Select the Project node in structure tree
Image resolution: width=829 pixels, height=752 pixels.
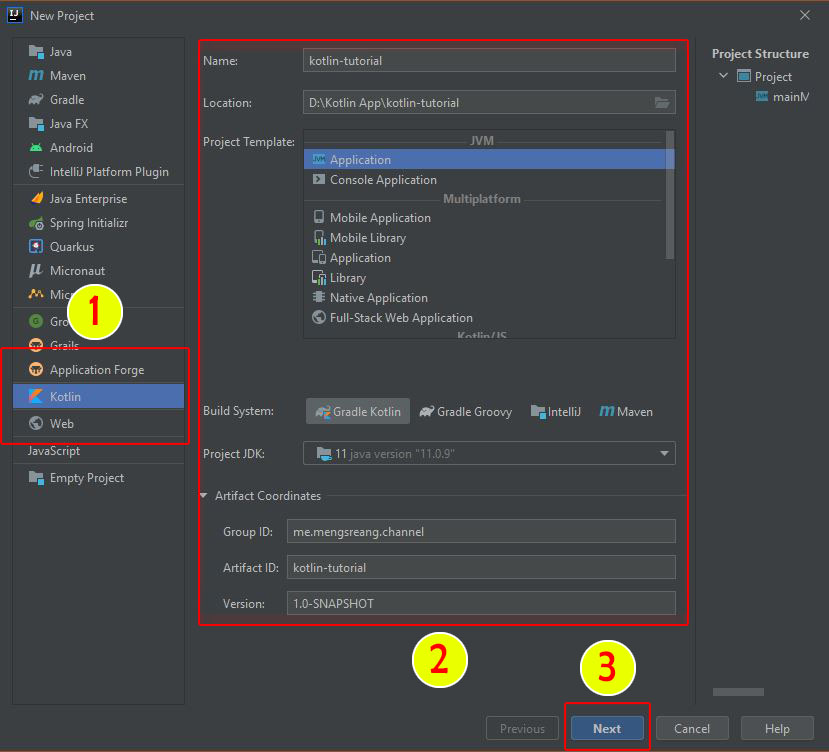point(764,77)
